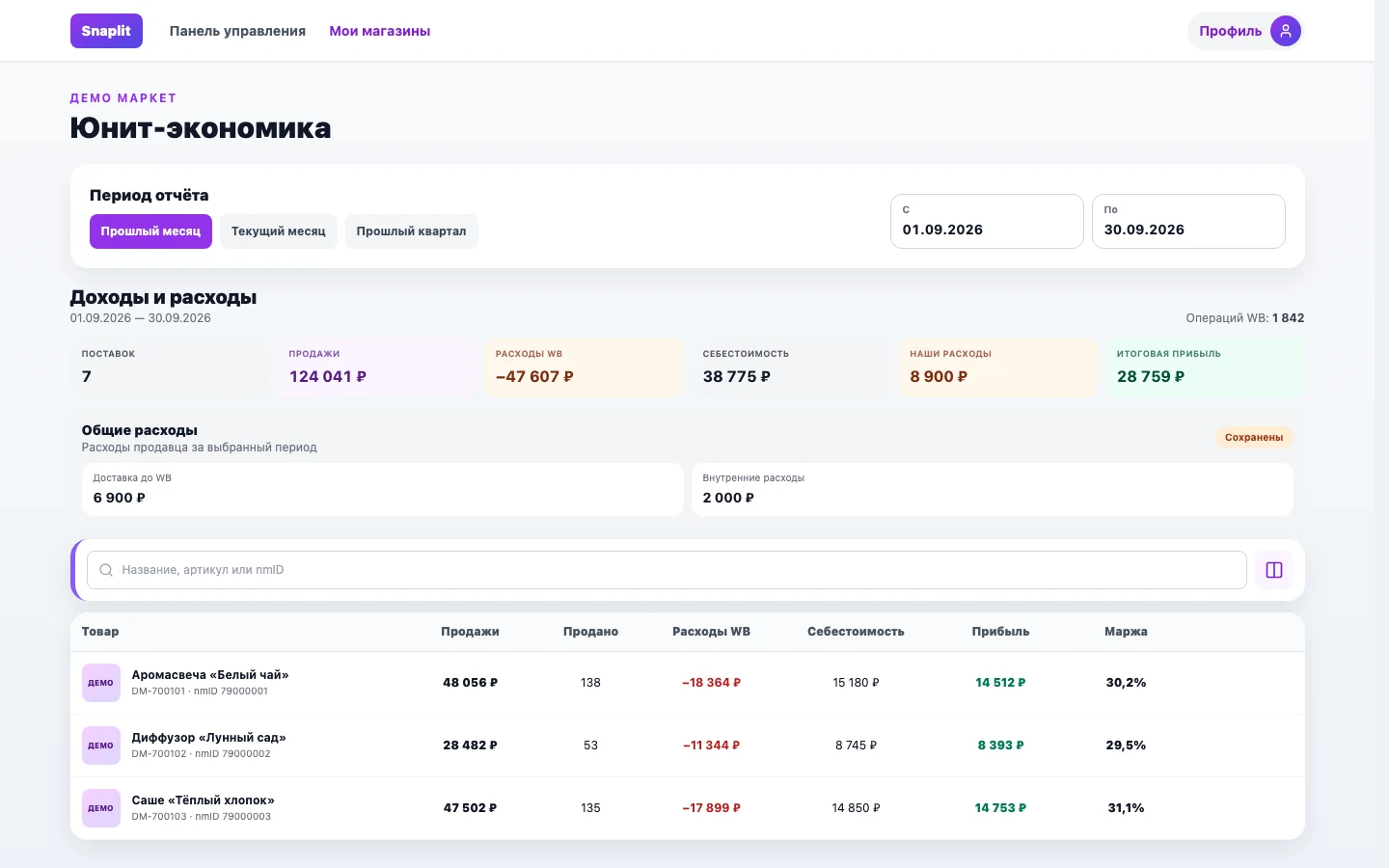Select the Прошлый месяц period
1389x868 pixels.
pos(150,231)
